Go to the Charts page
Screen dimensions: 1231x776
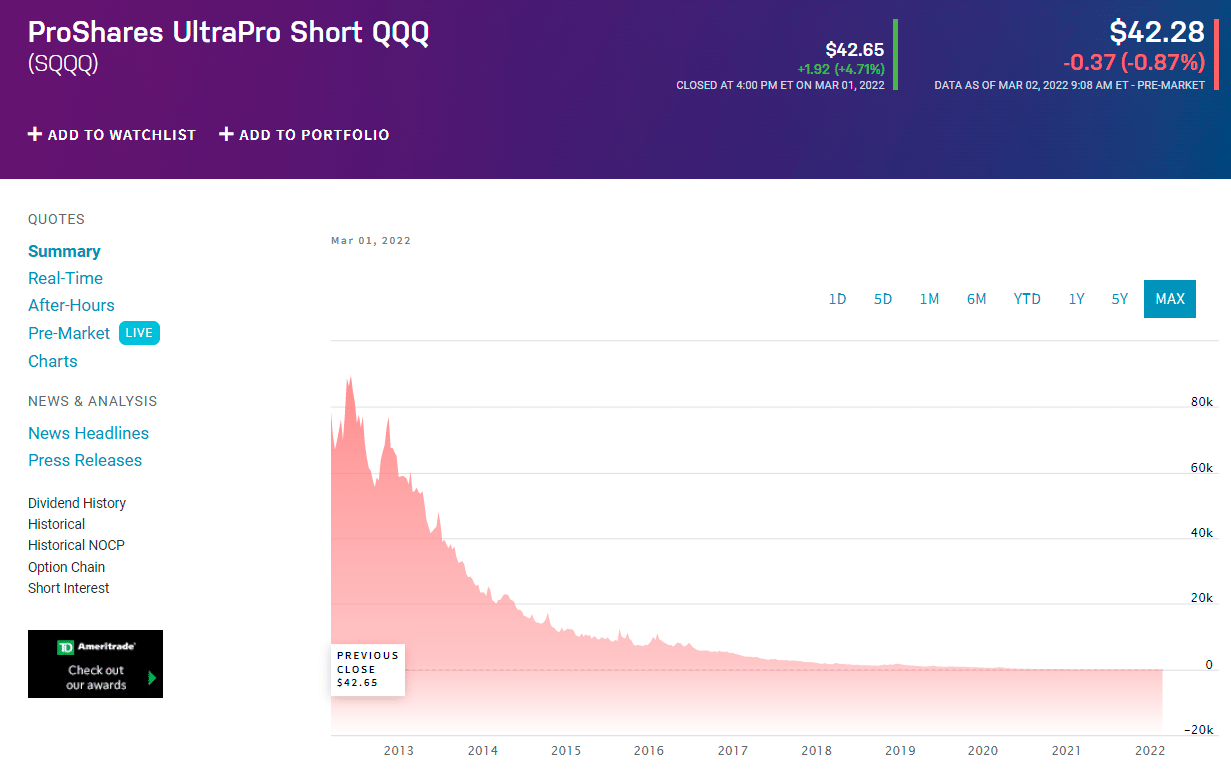click(53, 361)
